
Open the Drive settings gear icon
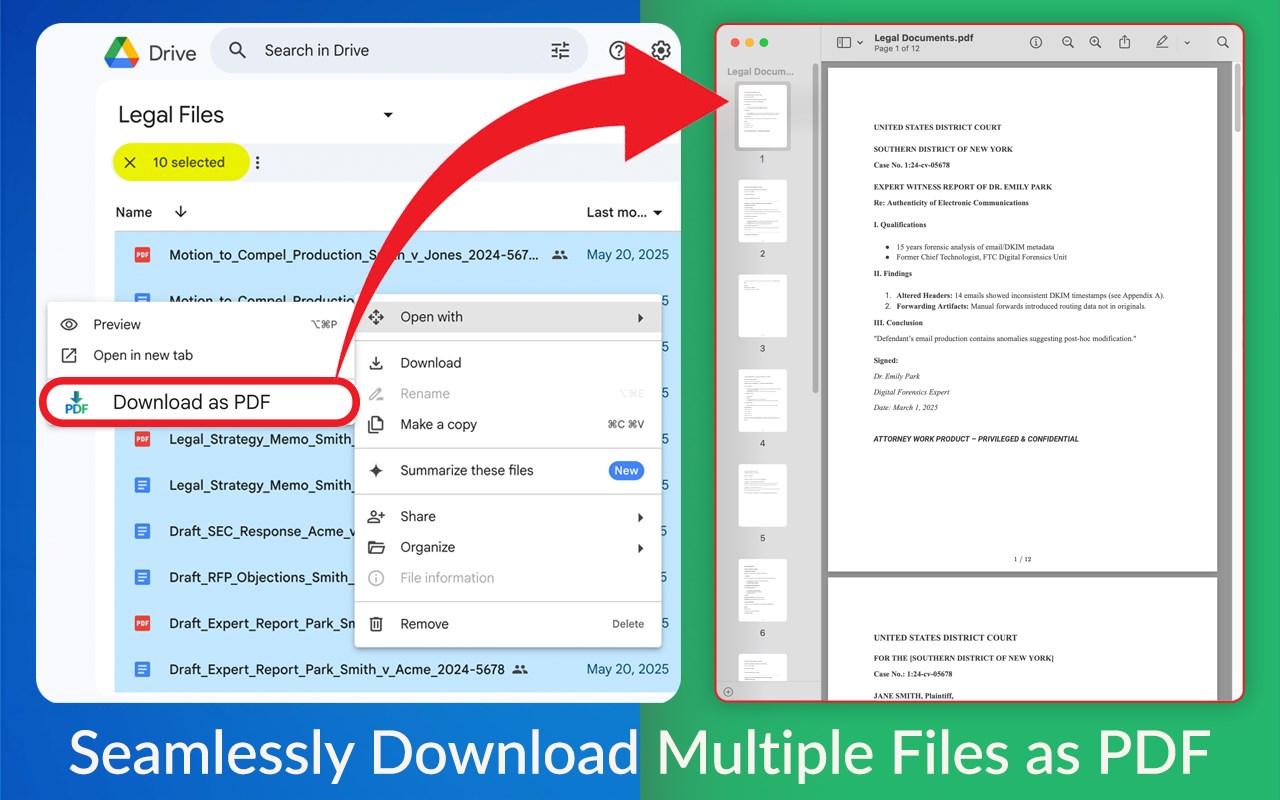click(x=661, y=50)
